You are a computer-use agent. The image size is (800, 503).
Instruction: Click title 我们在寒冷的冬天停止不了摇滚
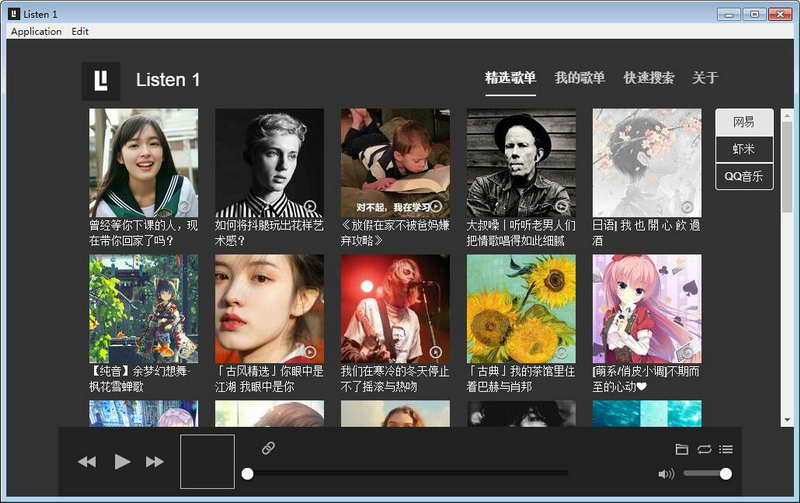(395, 379)
